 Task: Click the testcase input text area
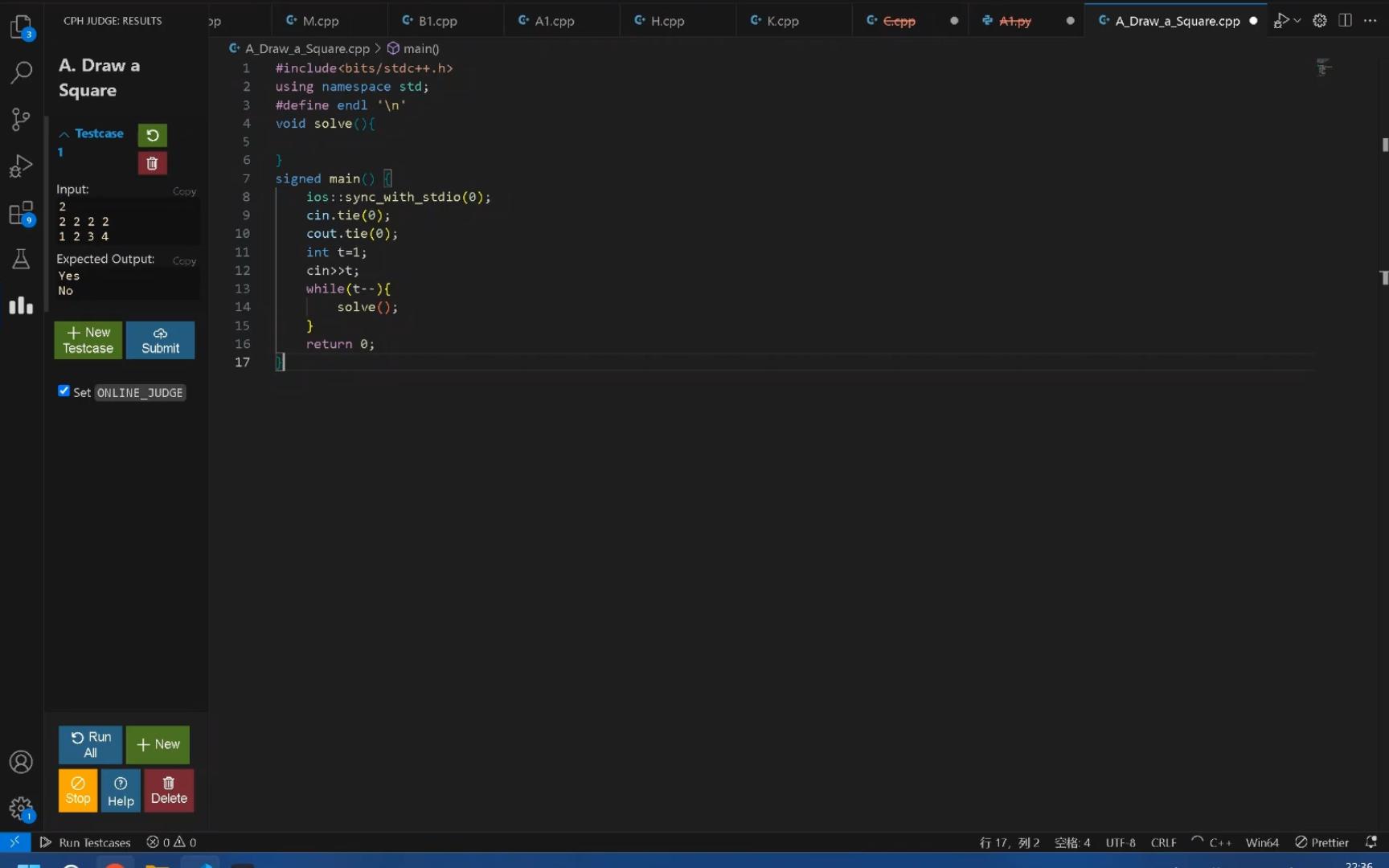(127, 222)
